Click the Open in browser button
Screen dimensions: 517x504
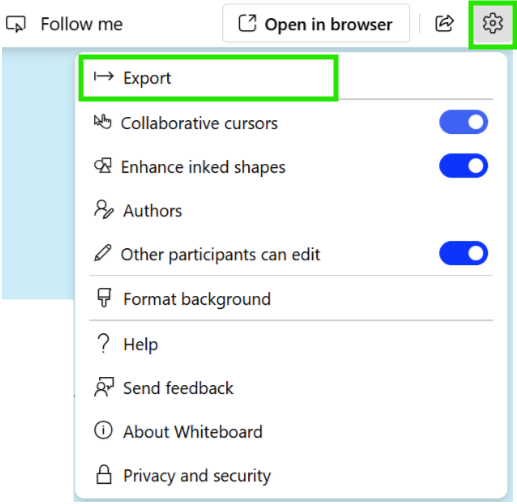pyautogui.click(x=316, y=23)
